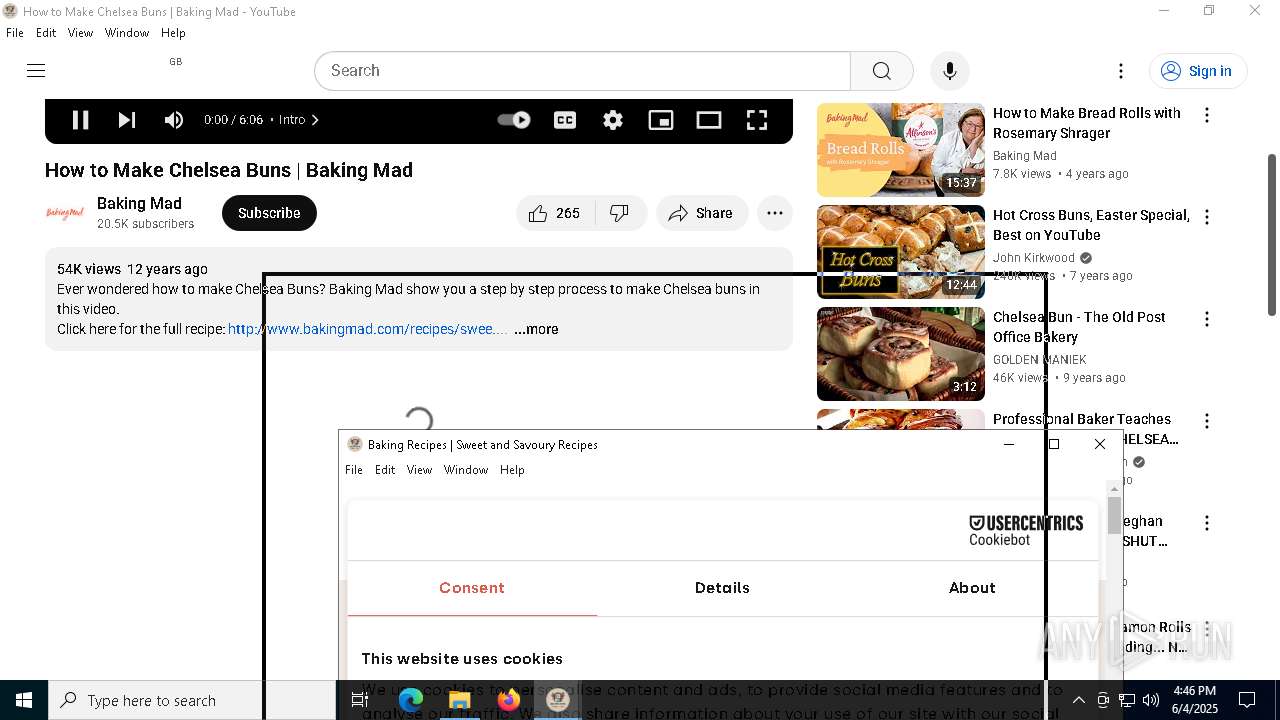
Task: Open the YouTube hamburger guide menu
Action: [36, 70]
